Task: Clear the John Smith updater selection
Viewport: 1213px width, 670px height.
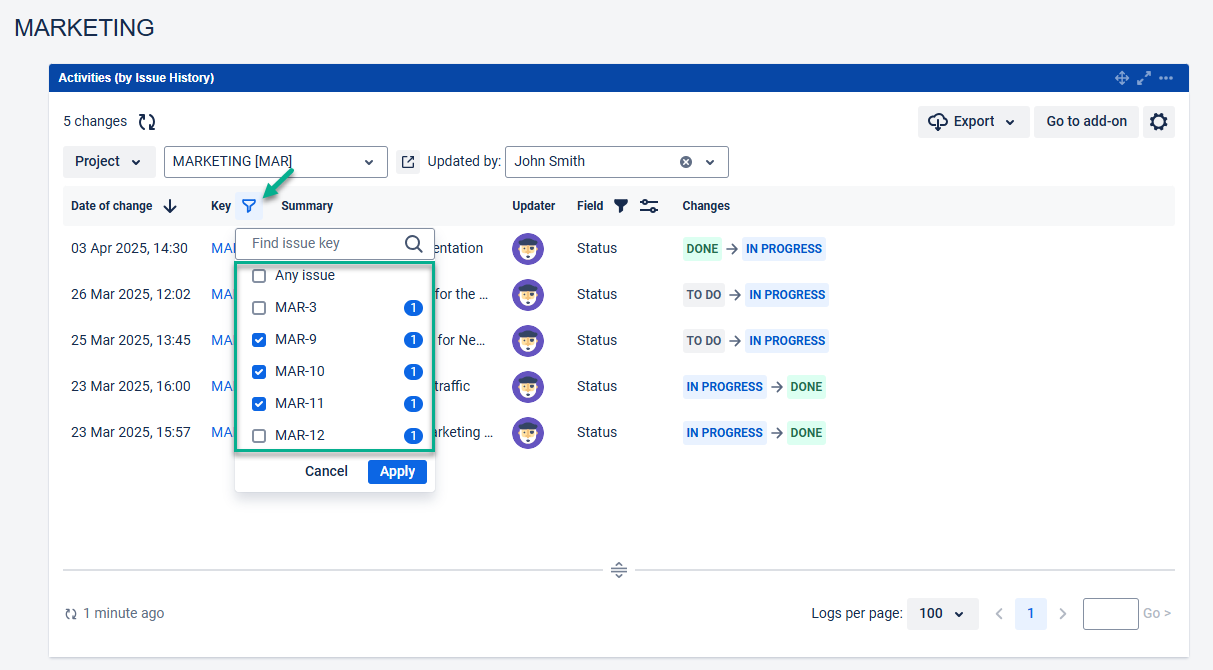Action: pos(686,162)
